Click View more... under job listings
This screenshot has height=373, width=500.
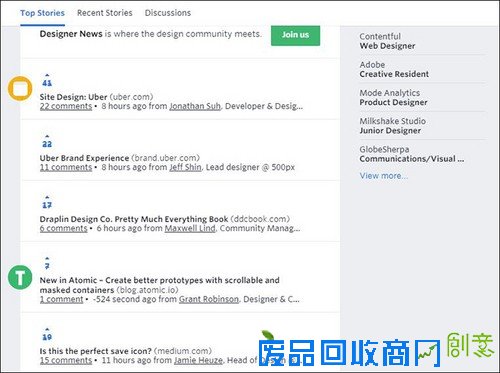[384, 176]
